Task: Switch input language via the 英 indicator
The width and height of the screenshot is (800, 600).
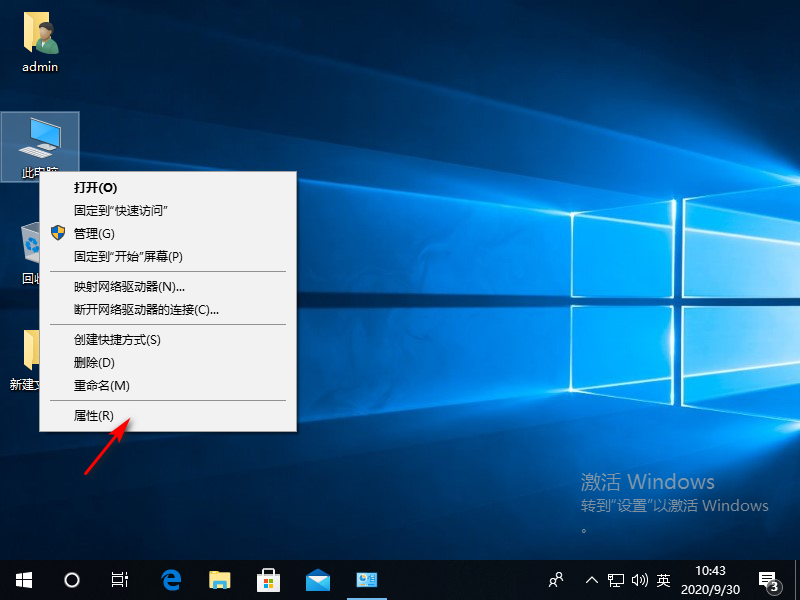Action: [x=662, y=580]
